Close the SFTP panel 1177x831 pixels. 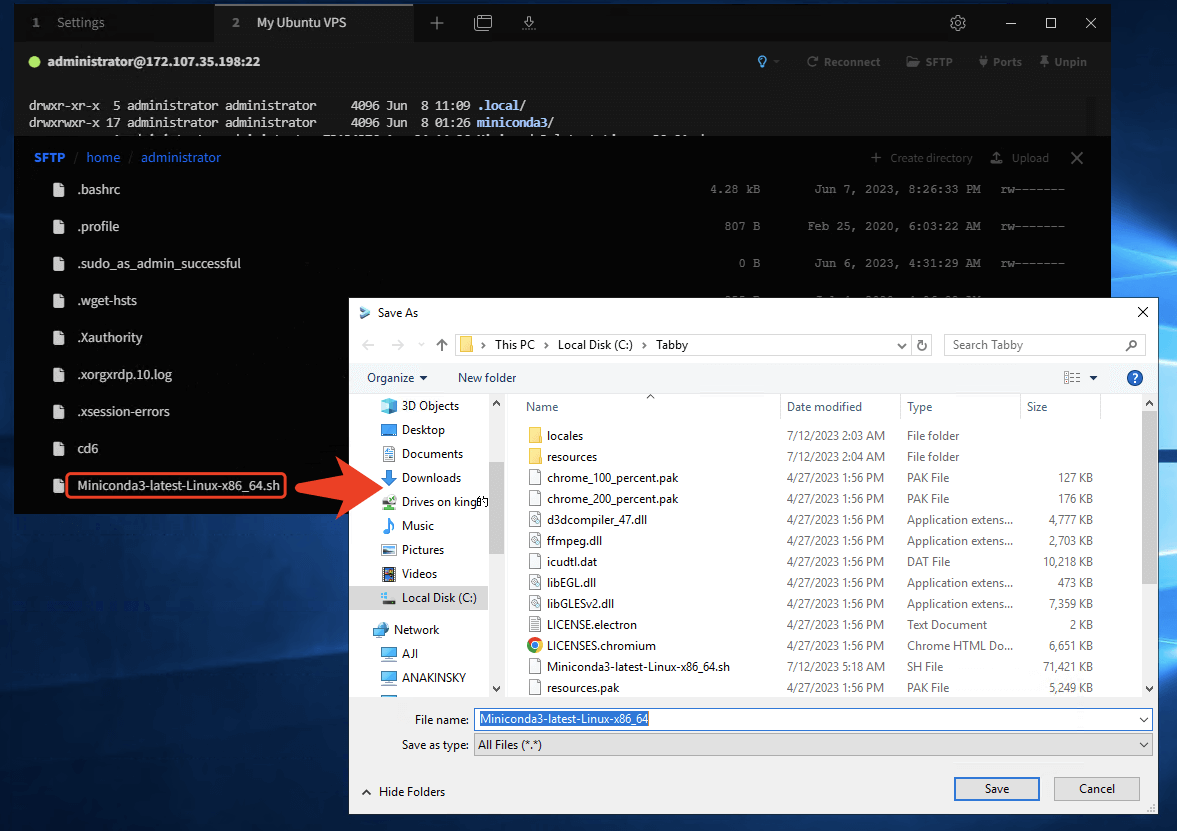click(1077, 158)
